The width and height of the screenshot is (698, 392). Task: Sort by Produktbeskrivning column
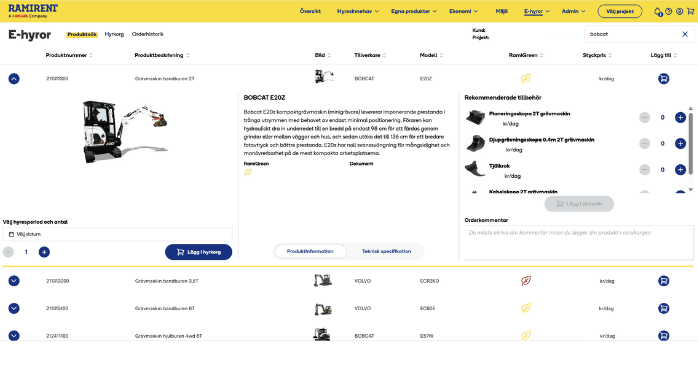(162, 55)
